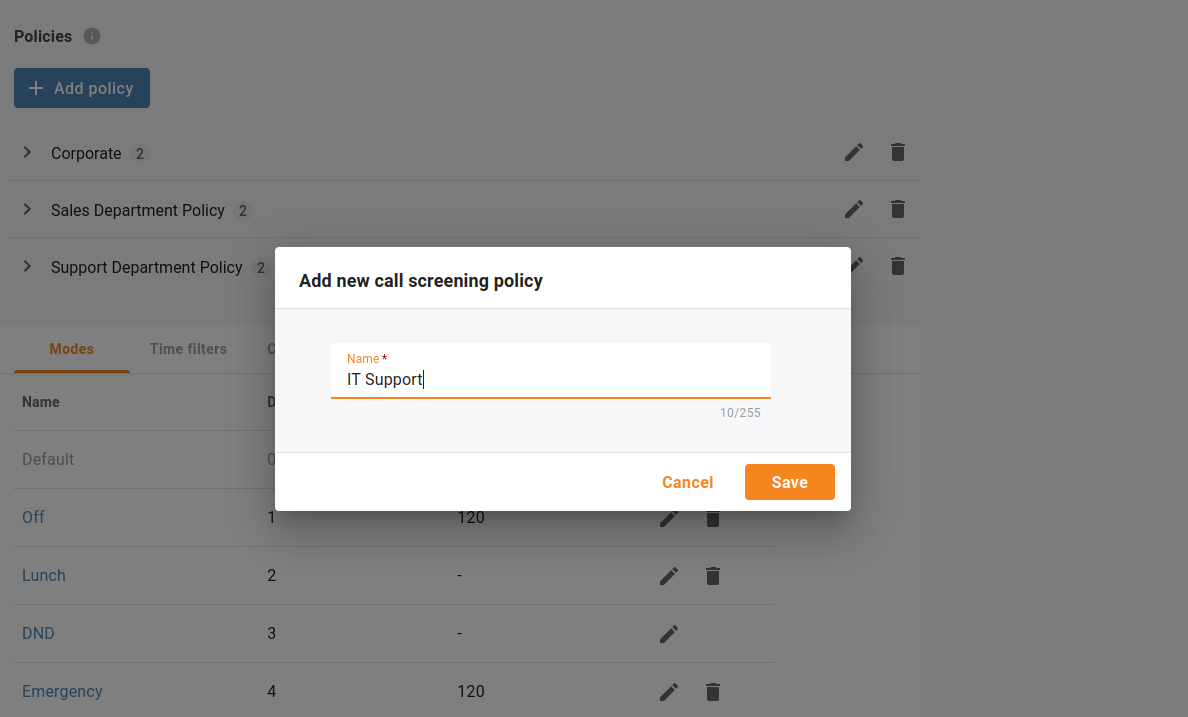This screenshot has height=717, width=1188.
Task: Delete the Lunch mode
Action: [x=713, y=576]
